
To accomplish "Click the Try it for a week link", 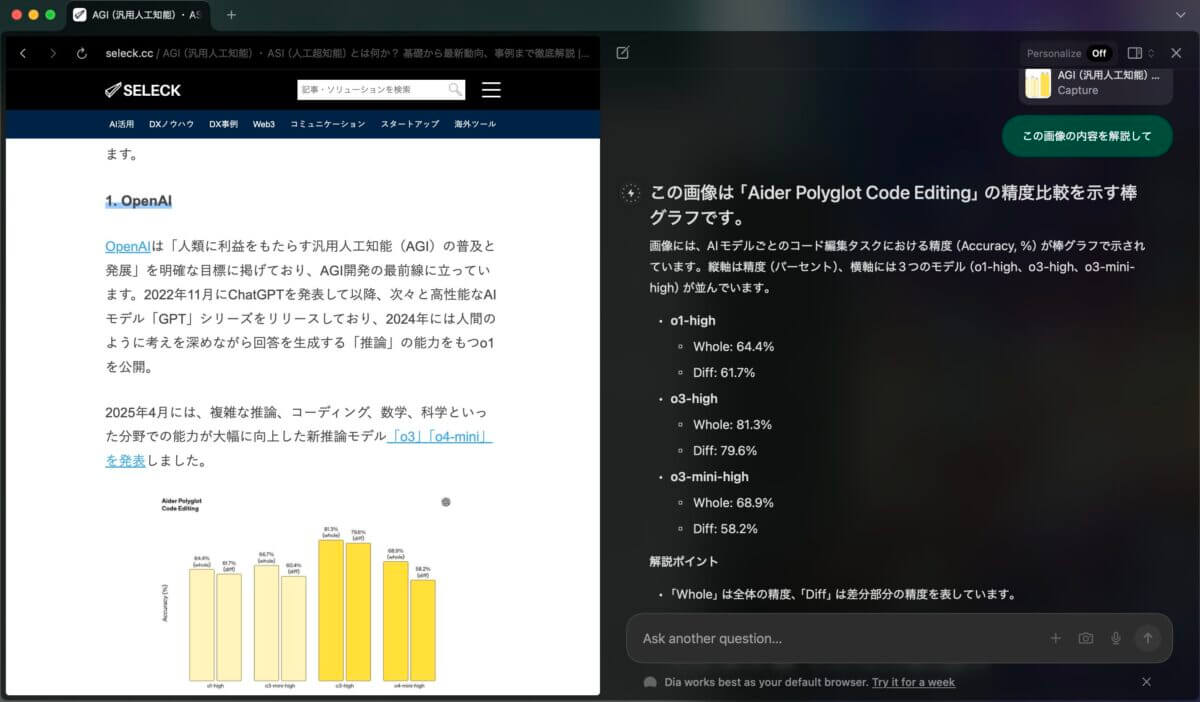I will click(913, 682).
